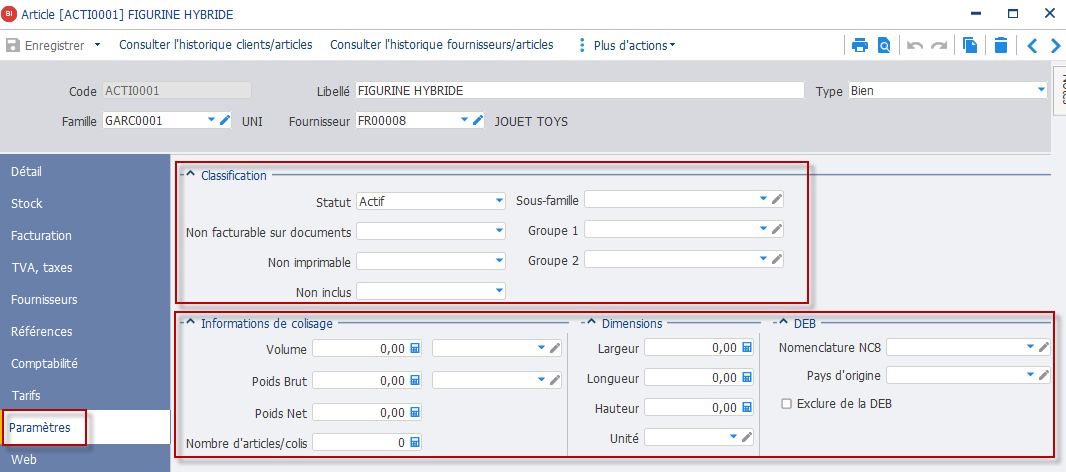This screenshot has width=1066, height=472.
Task: Open Consulter l'historique fournisseurs/articles
Action: pos(442,45)
